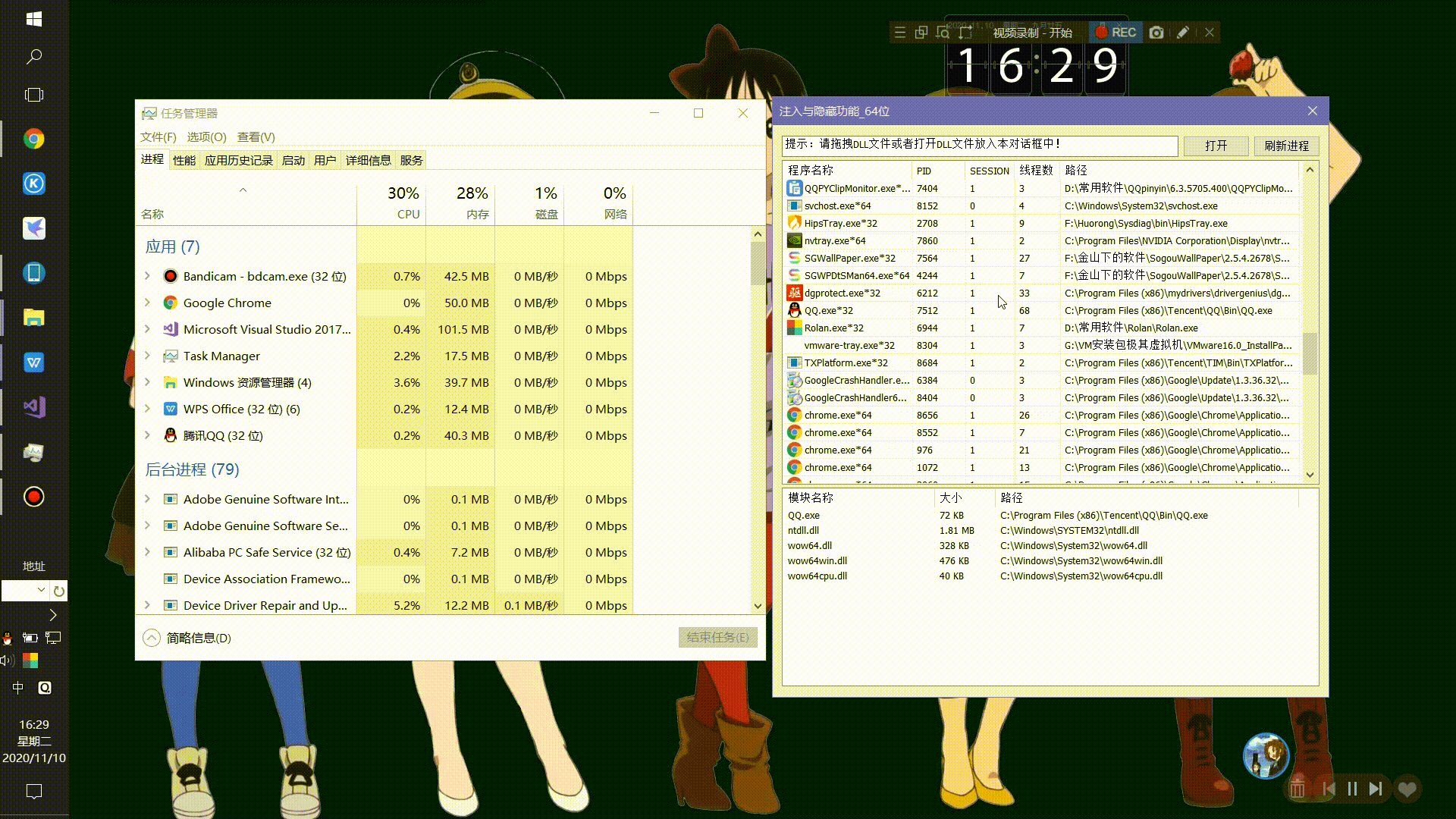Viewport: 1456px width, 819px height.
Task: Start recording with the REC button
Action: (x=1116, y=33)
